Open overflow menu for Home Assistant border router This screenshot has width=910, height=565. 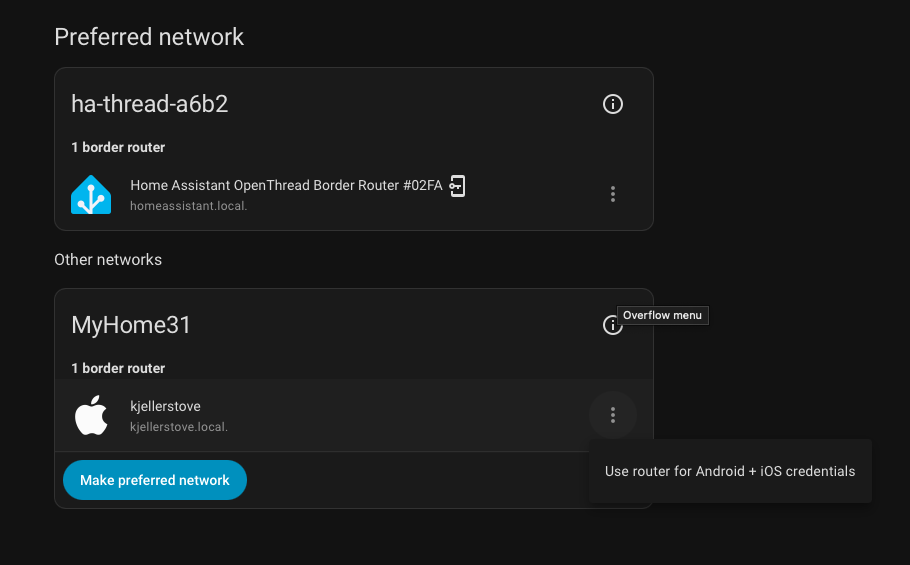coord(613,194)
